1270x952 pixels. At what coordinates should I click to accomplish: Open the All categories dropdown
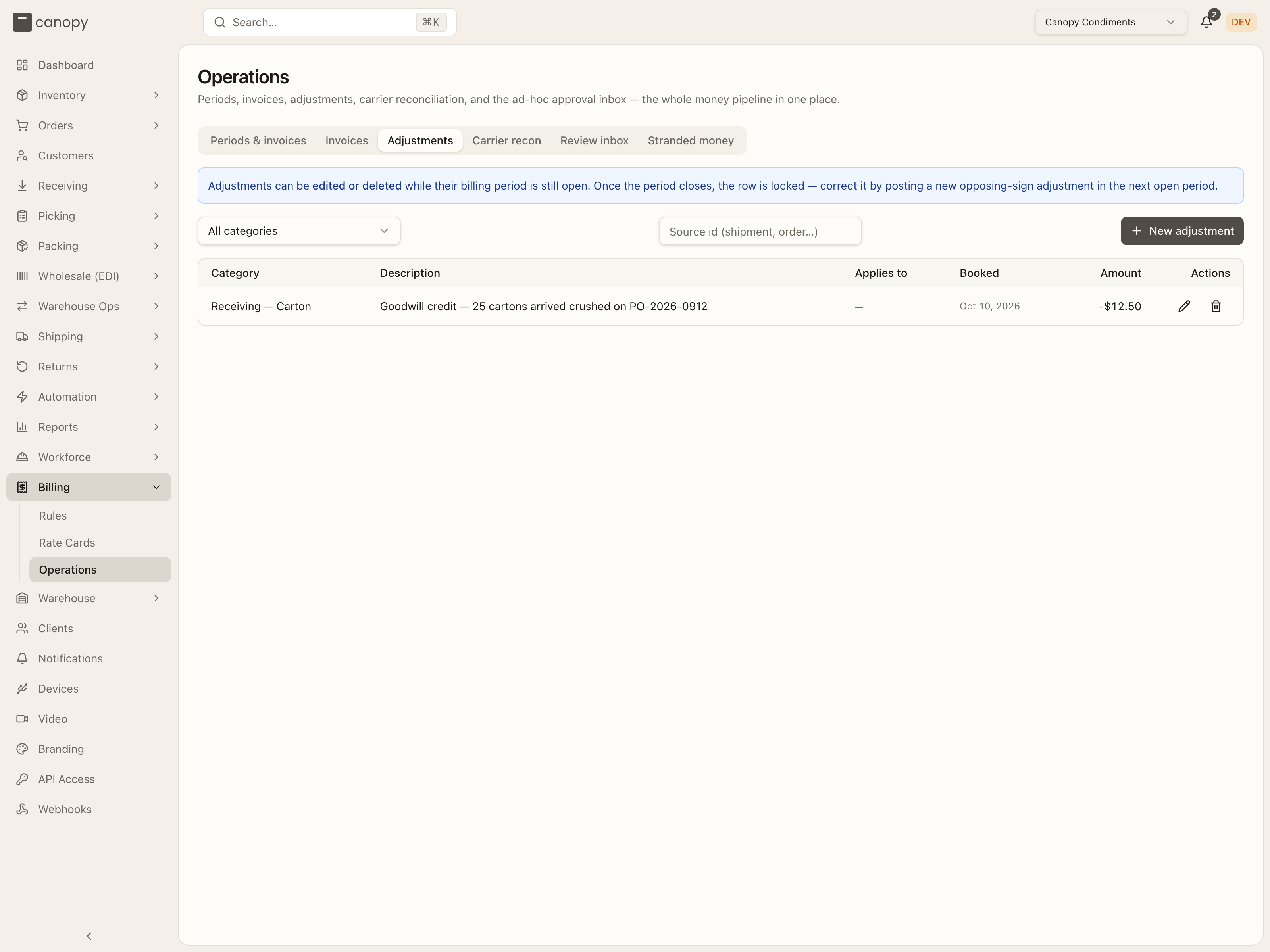(x=298, y=231)
